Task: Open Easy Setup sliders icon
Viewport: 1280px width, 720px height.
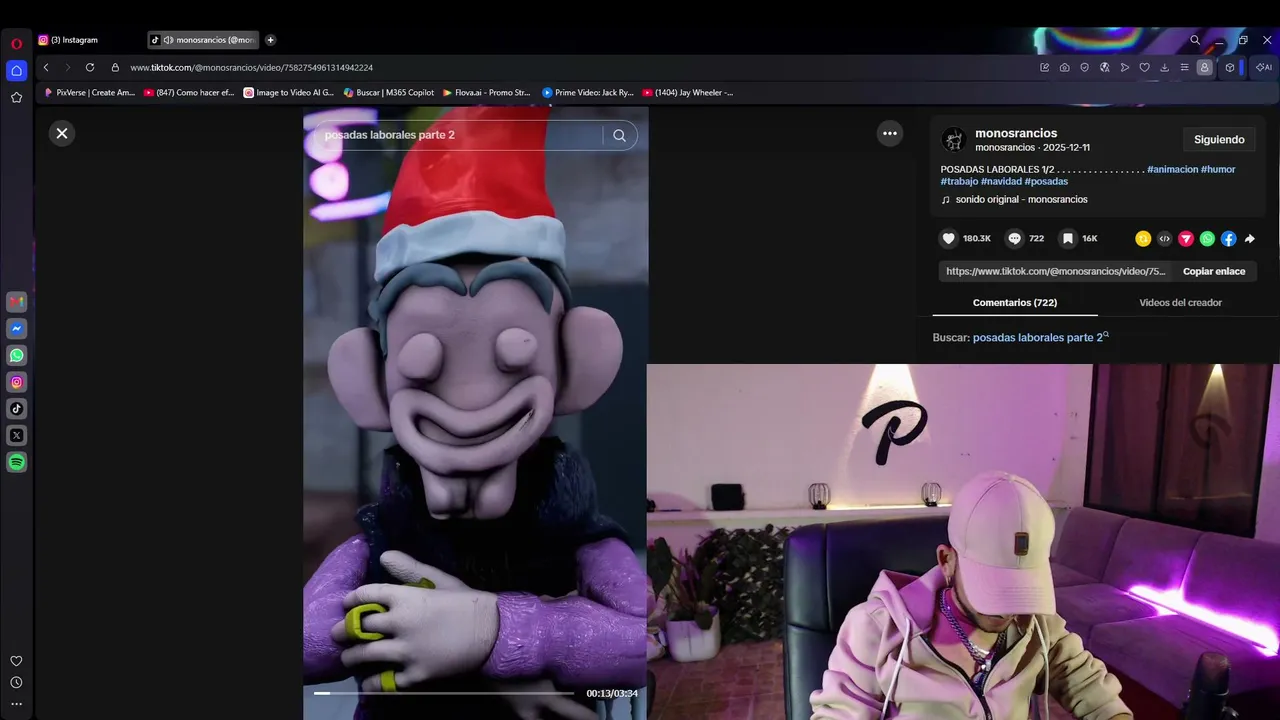Action: (1185, 67)
